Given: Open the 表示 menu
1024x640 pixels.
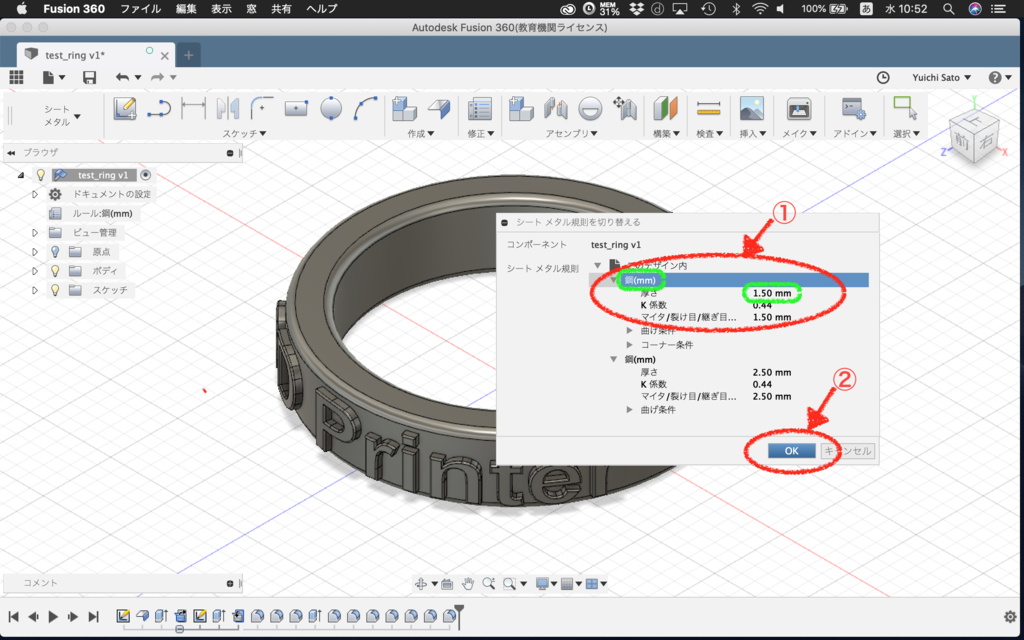Looking at the screenshot, I should pos(221,9).
